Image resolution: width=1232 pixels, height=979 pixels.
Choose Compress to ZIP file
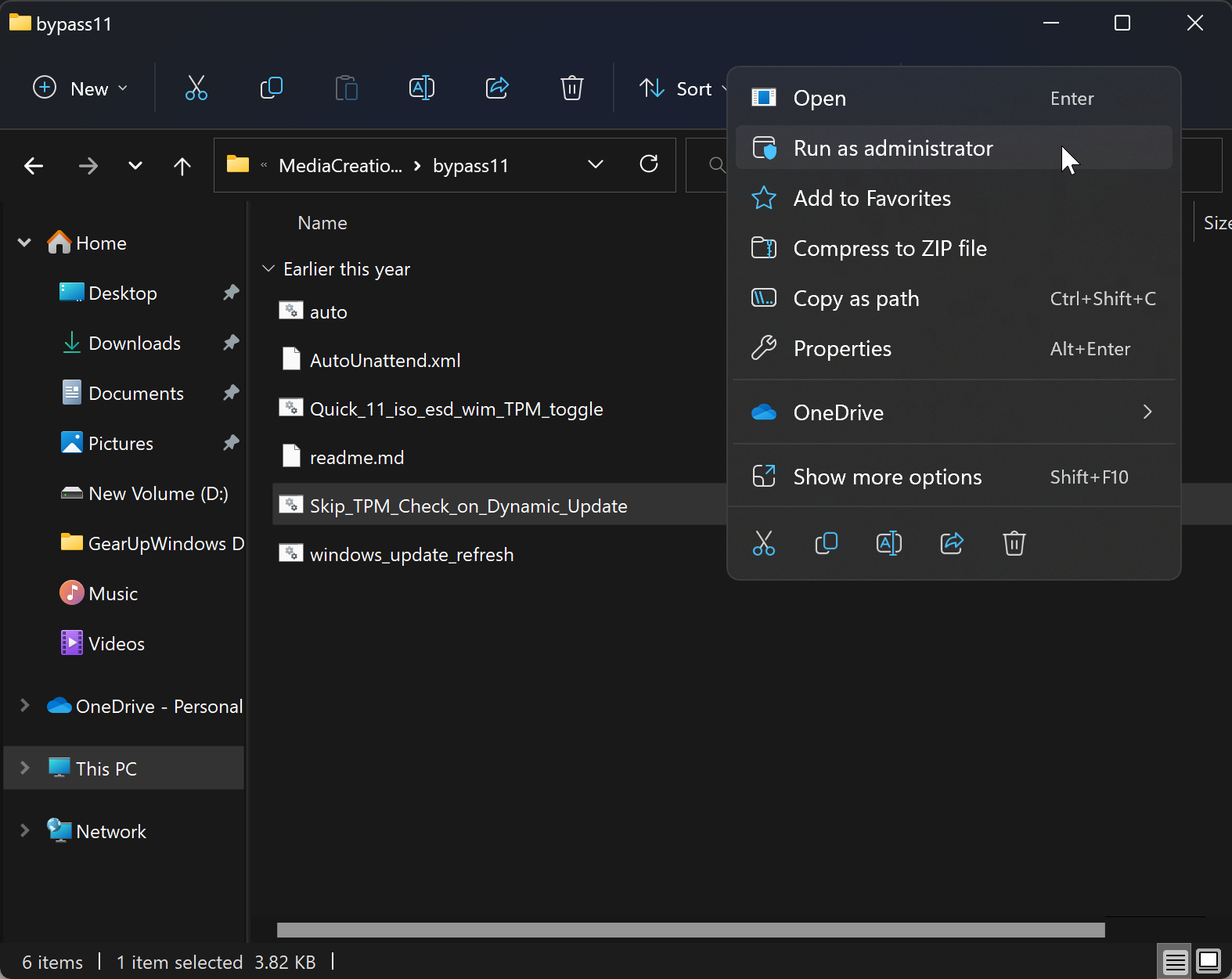[x=953, y=248]
